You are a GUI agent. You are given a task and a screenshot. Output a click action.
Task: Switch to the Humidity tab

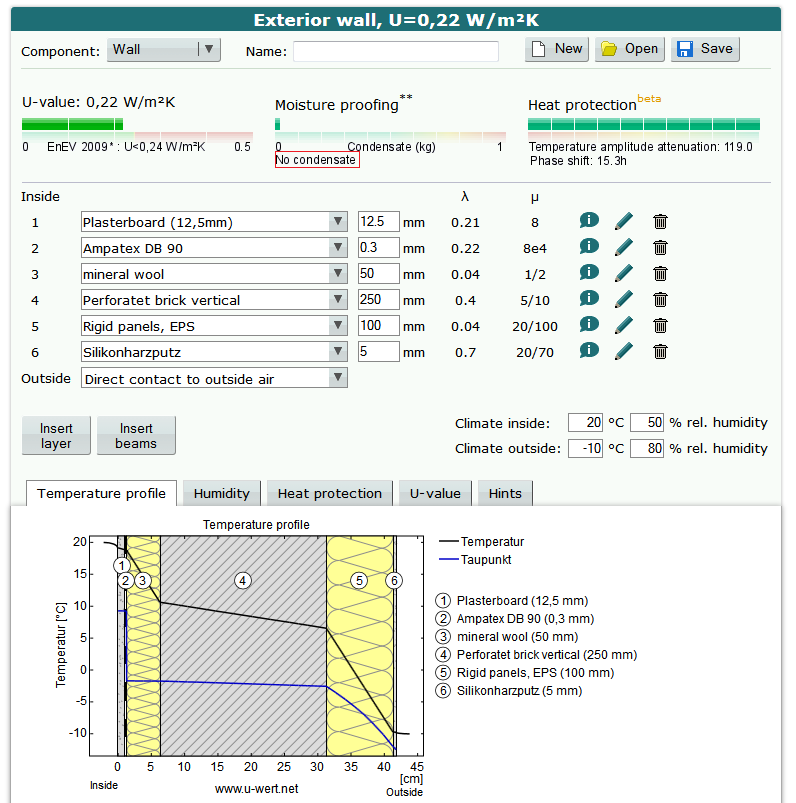pyautogui.click(x=221, y=493)
